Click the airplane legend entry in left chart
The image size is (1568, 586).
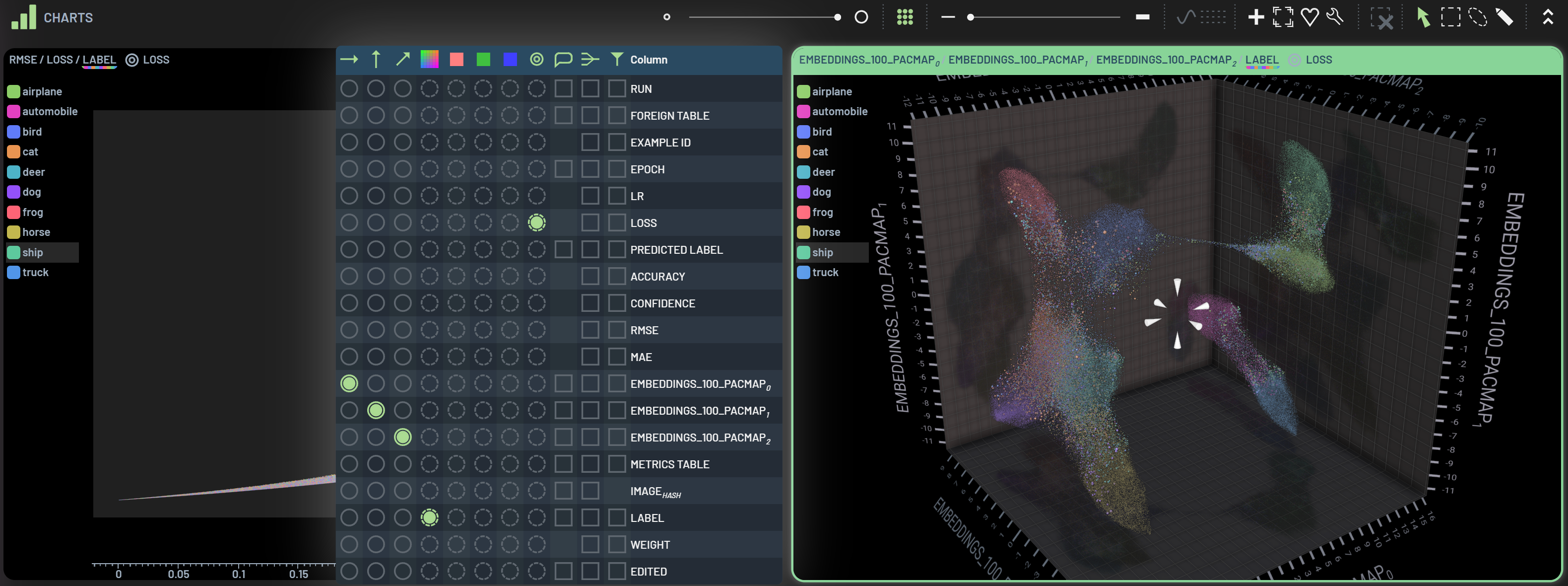[x=41, y=91]
